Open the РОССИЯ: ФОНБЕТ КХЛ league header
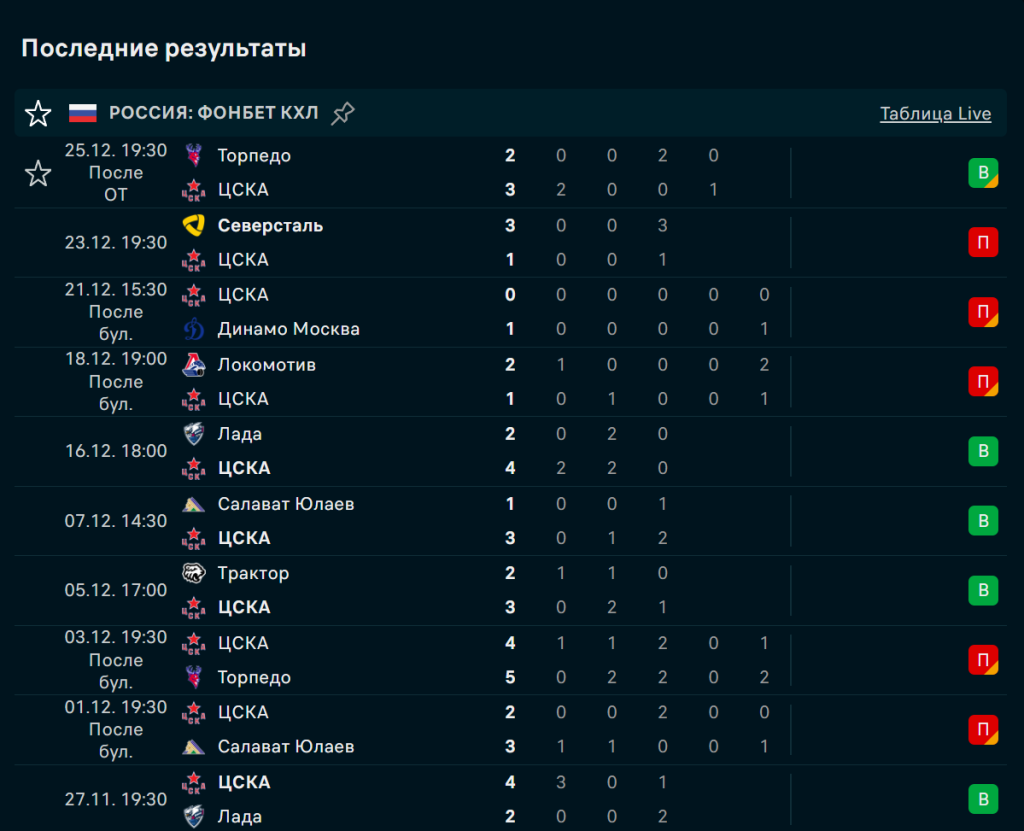The height and width of the screenshot is (831, 1024). (213, 114)
